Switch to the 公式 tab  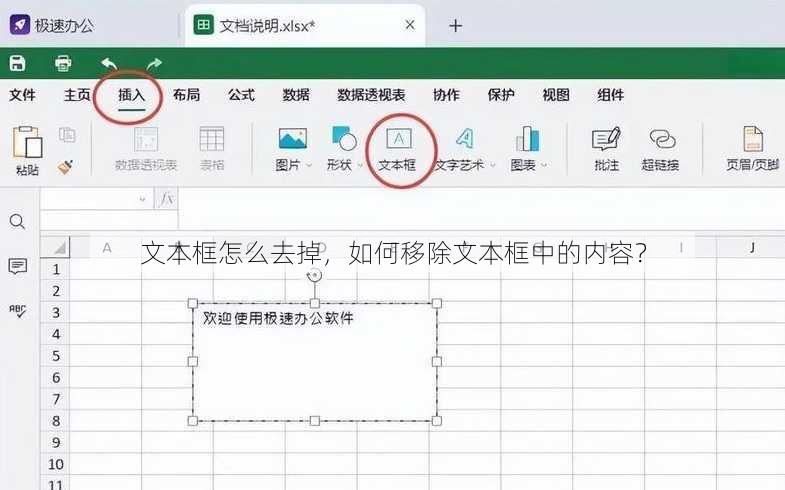pyautogui.click(x=241, y=95)
